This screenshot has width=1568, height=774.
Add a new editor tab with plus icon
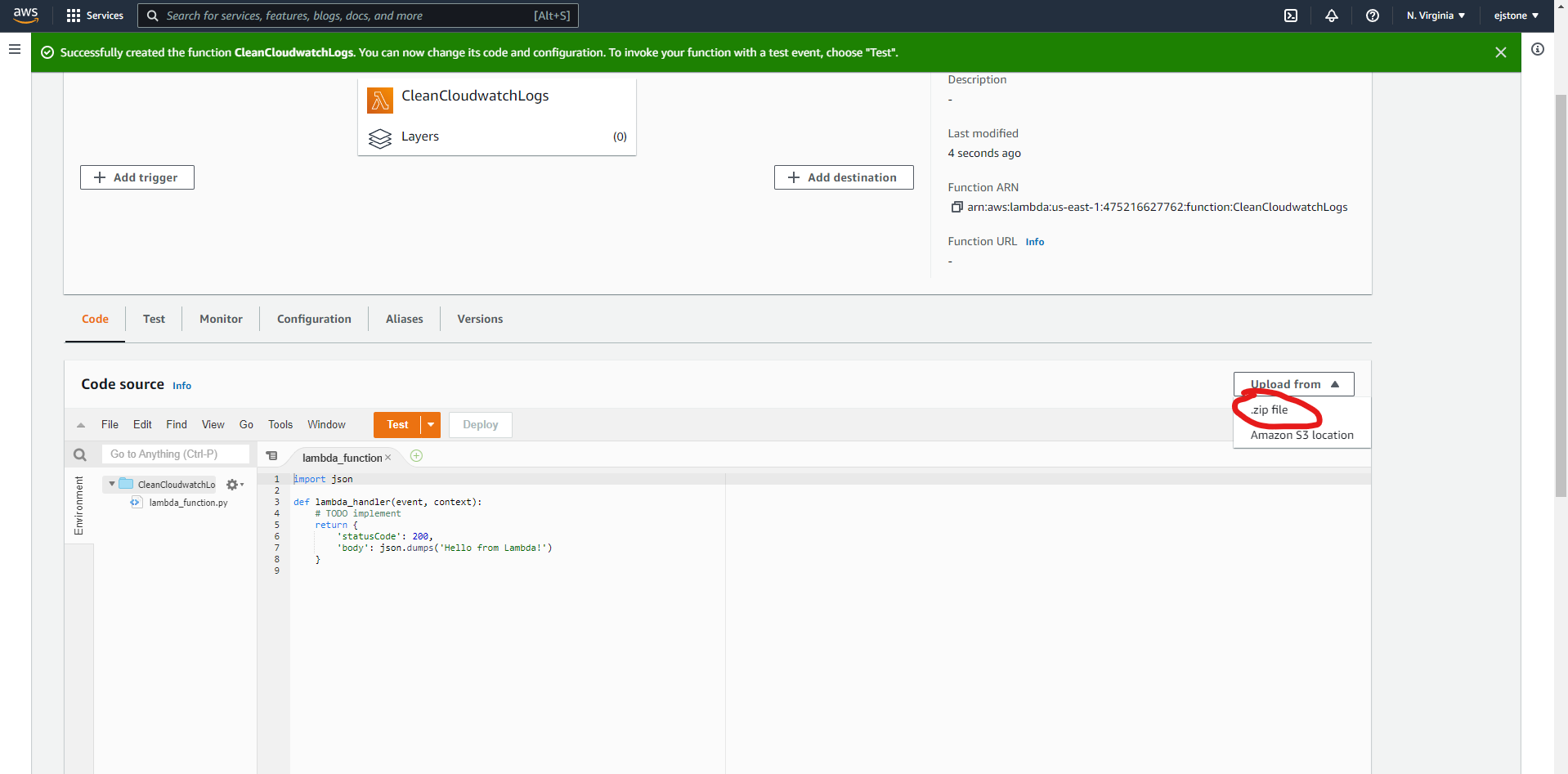[416, 456]
